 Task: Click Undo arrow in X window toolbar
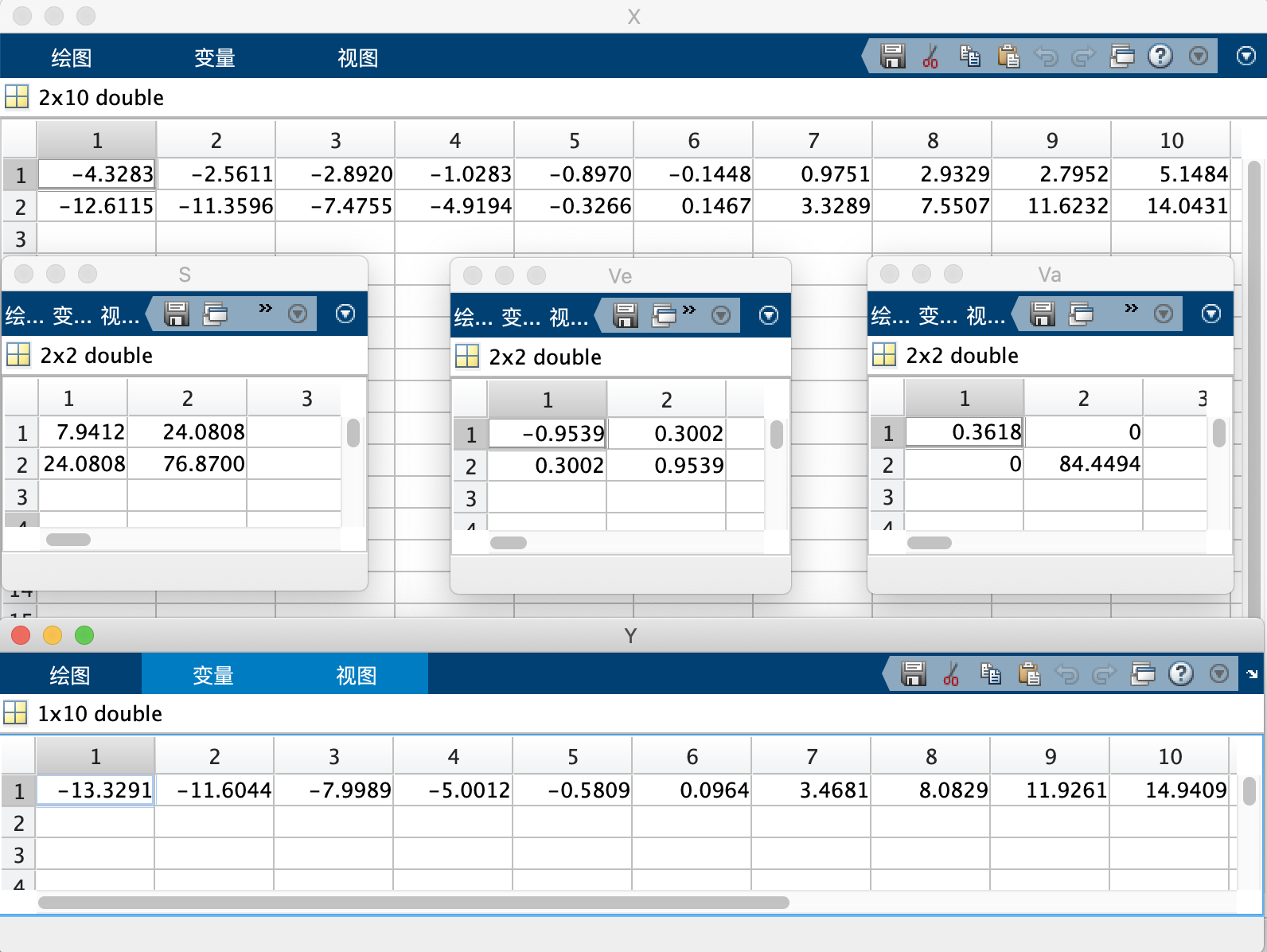click(x=1046, y=56)
